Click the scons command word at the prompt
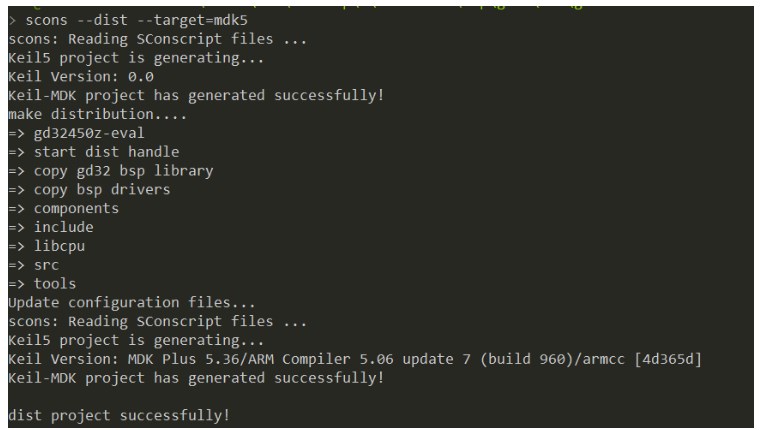 pos(46,21)
